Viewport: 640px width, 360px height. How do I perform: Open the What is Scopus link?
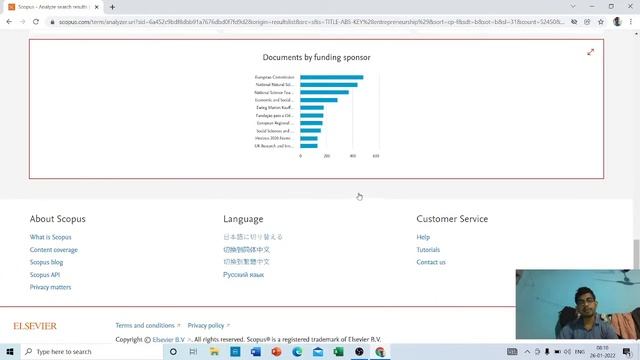pyautogui.click(x=51, y=237)
